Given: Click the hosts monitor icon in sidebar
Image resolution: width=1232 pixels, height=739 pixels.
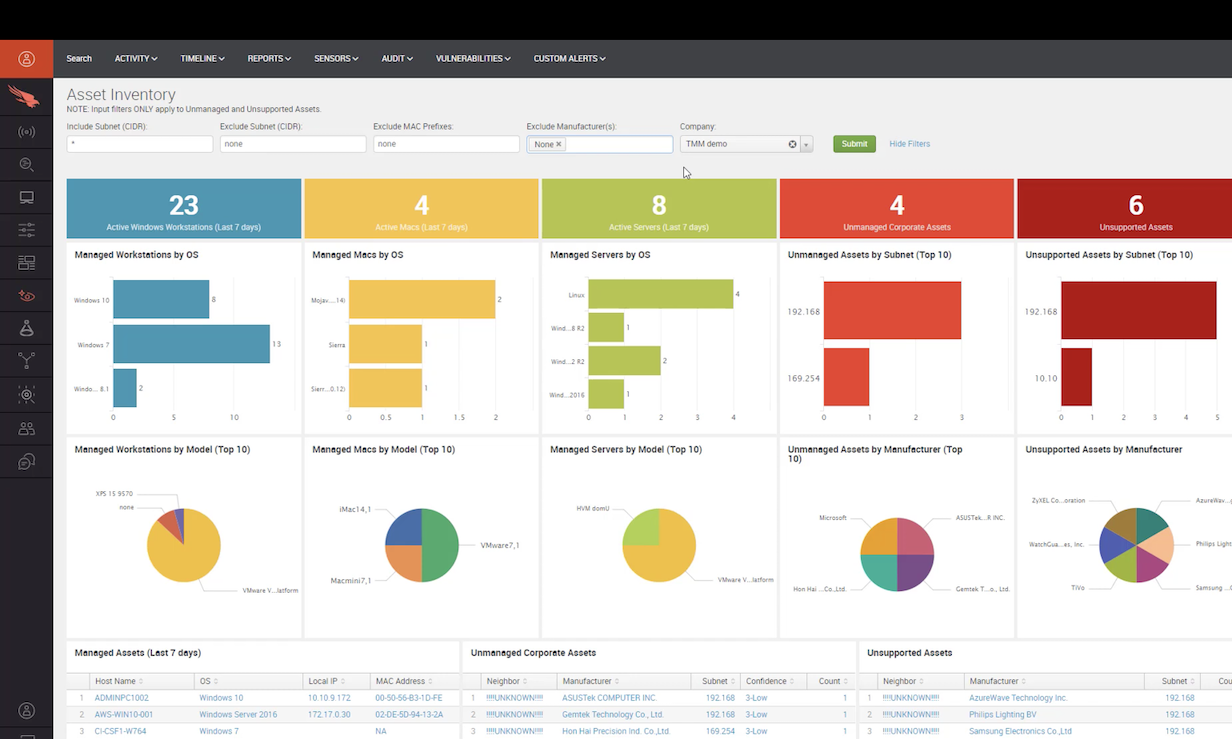Looking at the screenshot, I should (26, 198).
